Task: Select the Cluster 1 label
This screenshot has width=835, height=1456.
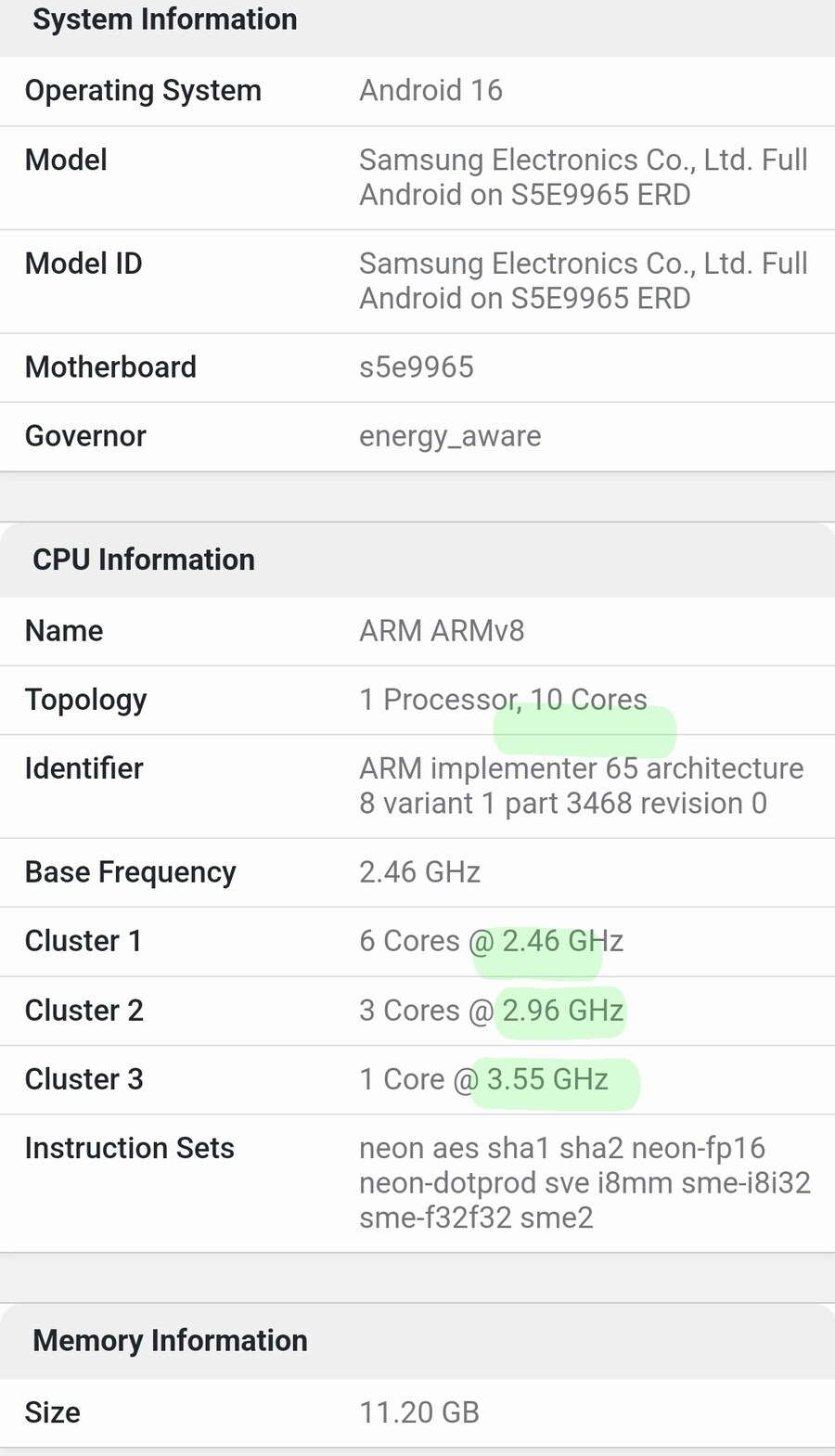Action: 83,941
